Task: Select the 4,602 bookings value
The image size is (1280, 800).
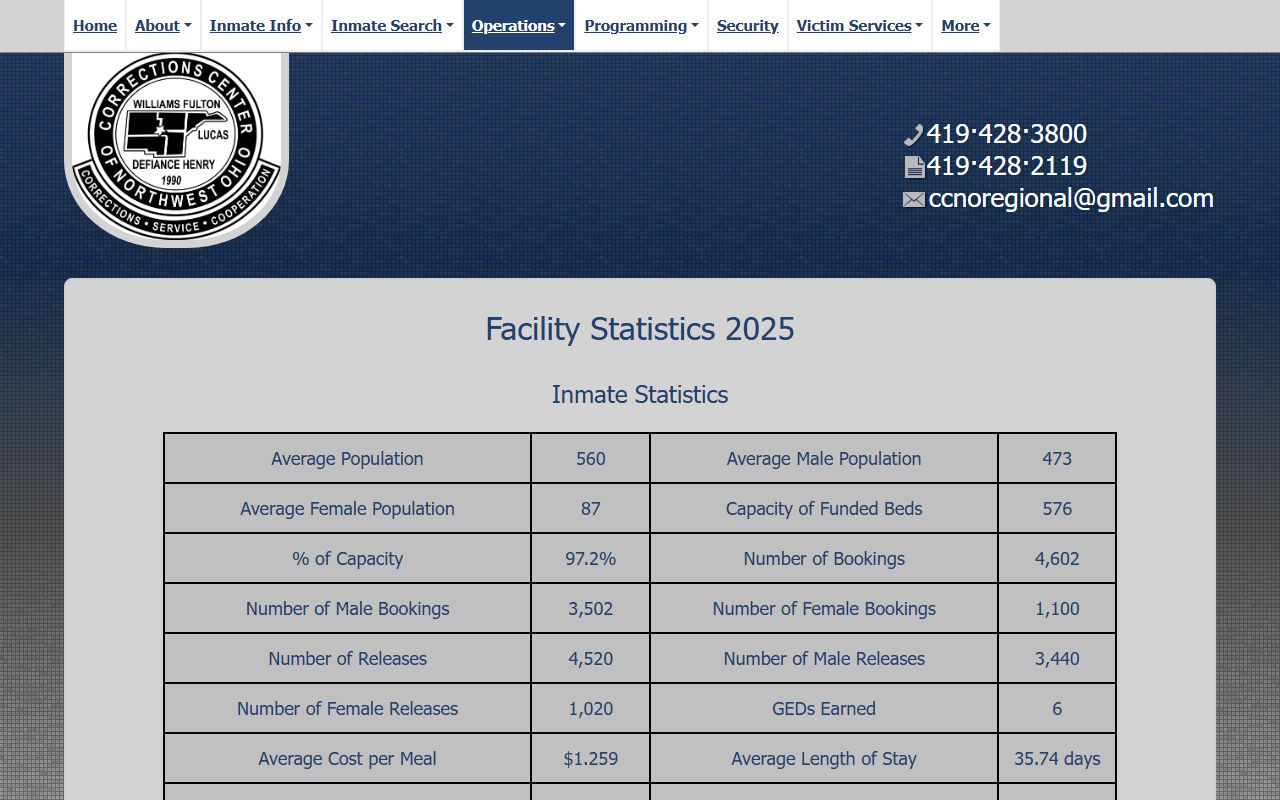Action: tap(1057, 559)
